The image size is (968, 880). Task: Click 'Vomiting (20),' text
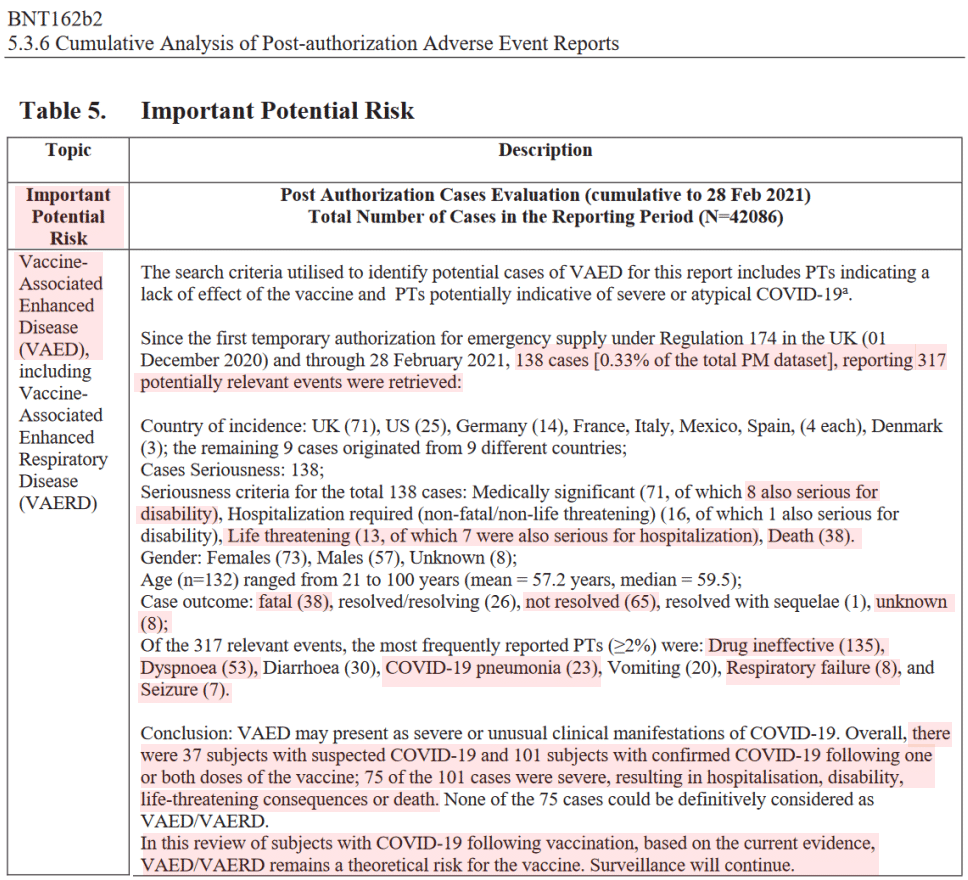point(664,668)
